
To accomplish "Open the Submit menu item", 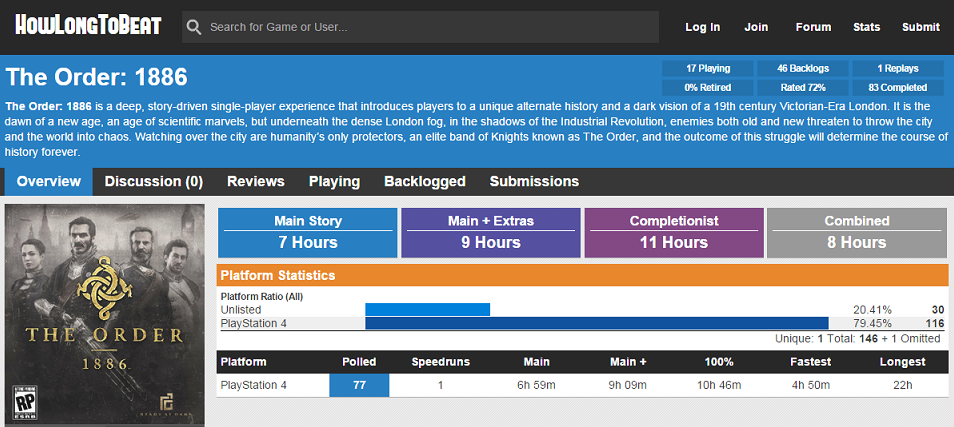I will click(x=921, y=27).
